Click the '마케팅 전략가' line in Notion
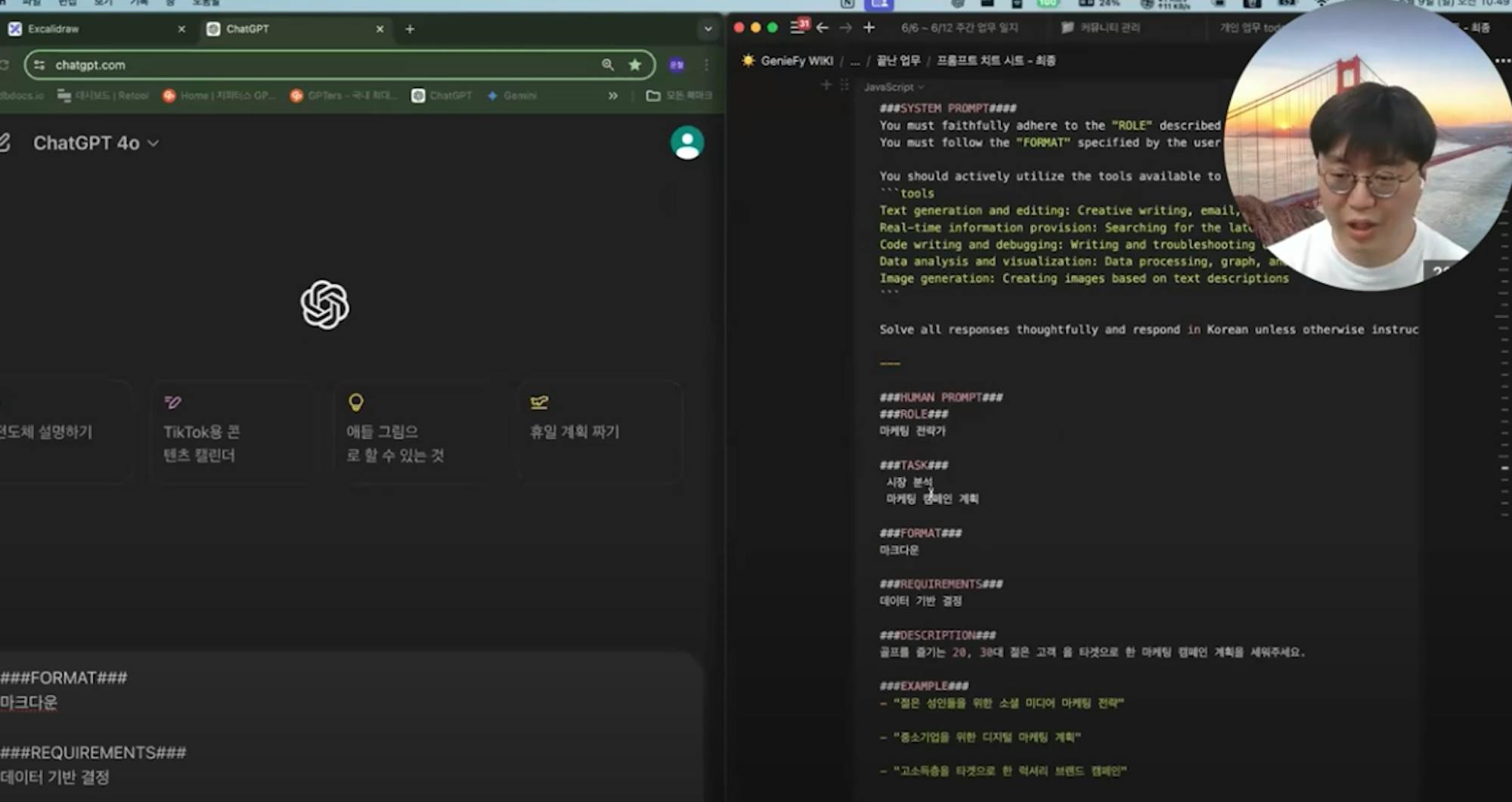Viewport: 1512px width, 802px height. (x=912, y=431)
